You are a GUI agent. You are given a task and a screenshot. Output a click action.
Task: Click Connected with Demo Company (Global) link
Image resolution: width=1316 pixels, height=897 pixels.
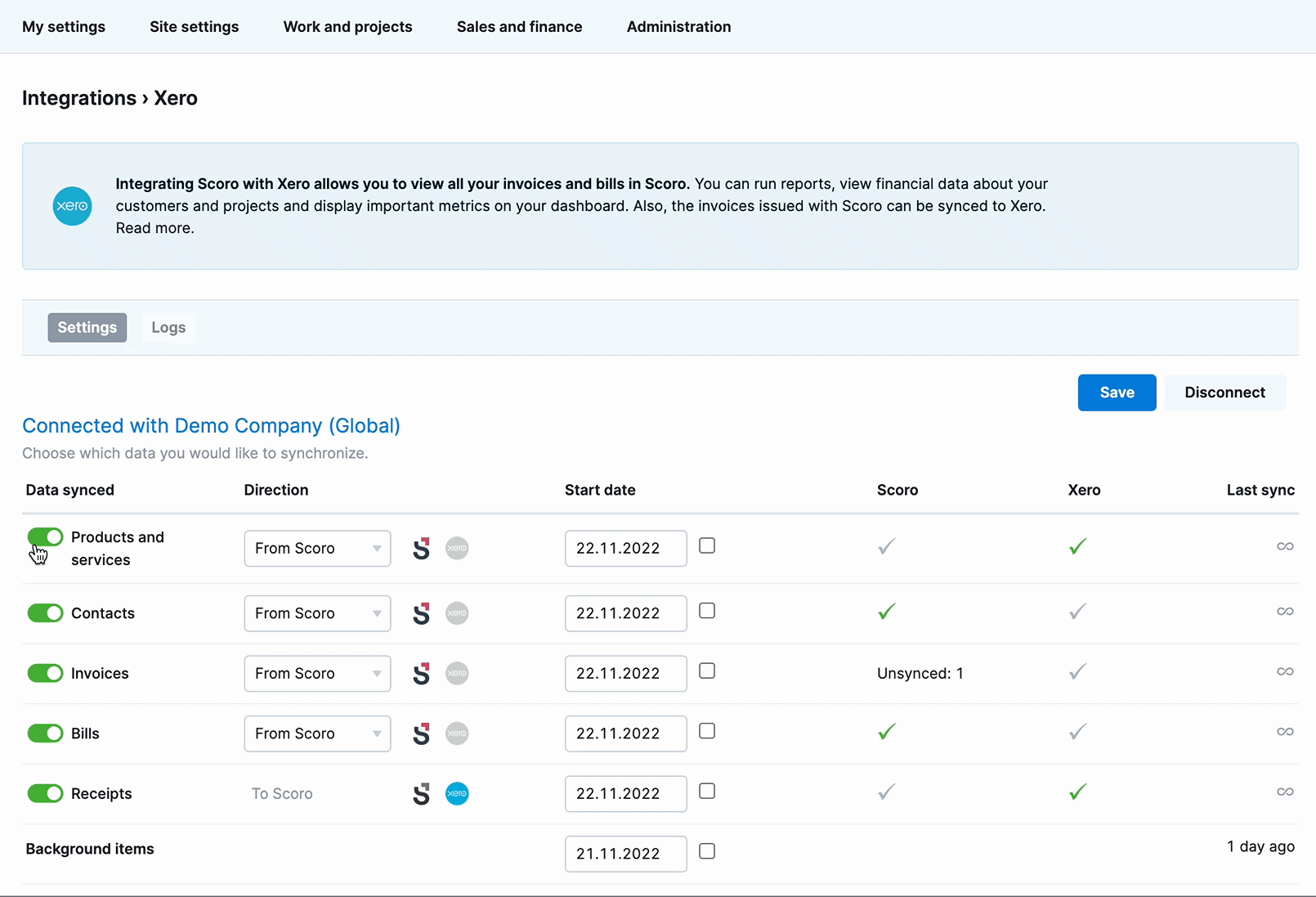click(211, 426)
